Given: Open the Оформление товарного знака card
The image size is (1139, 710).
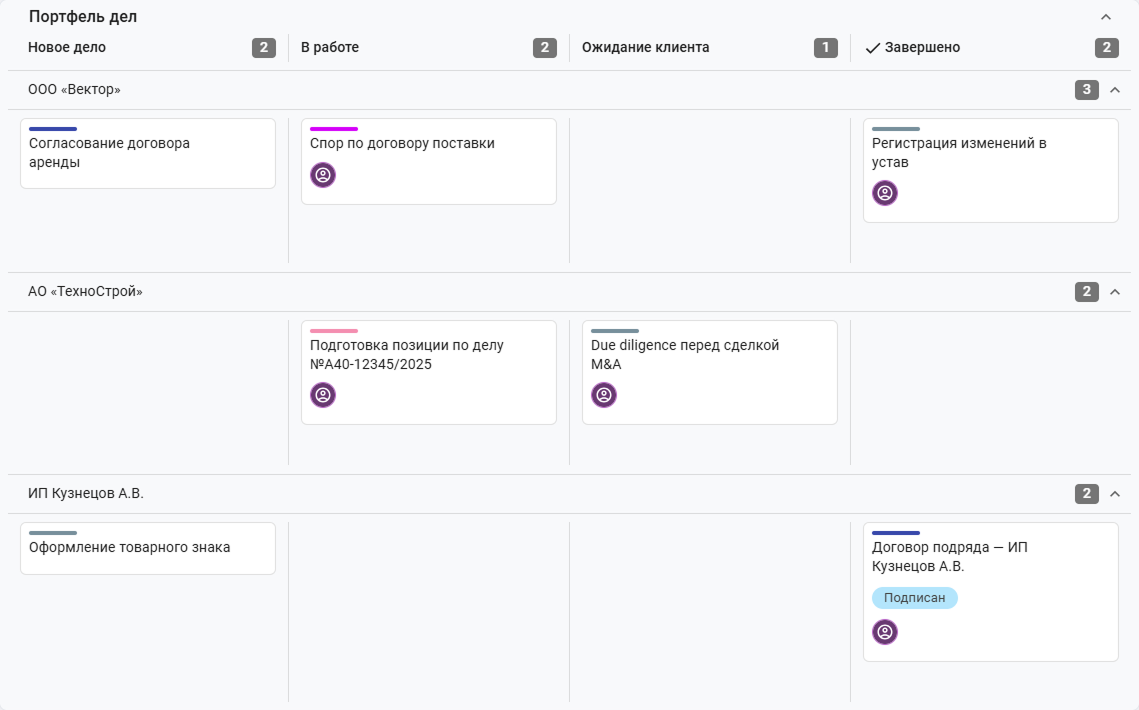Looking at the screenshot, I should click(148, 549).
